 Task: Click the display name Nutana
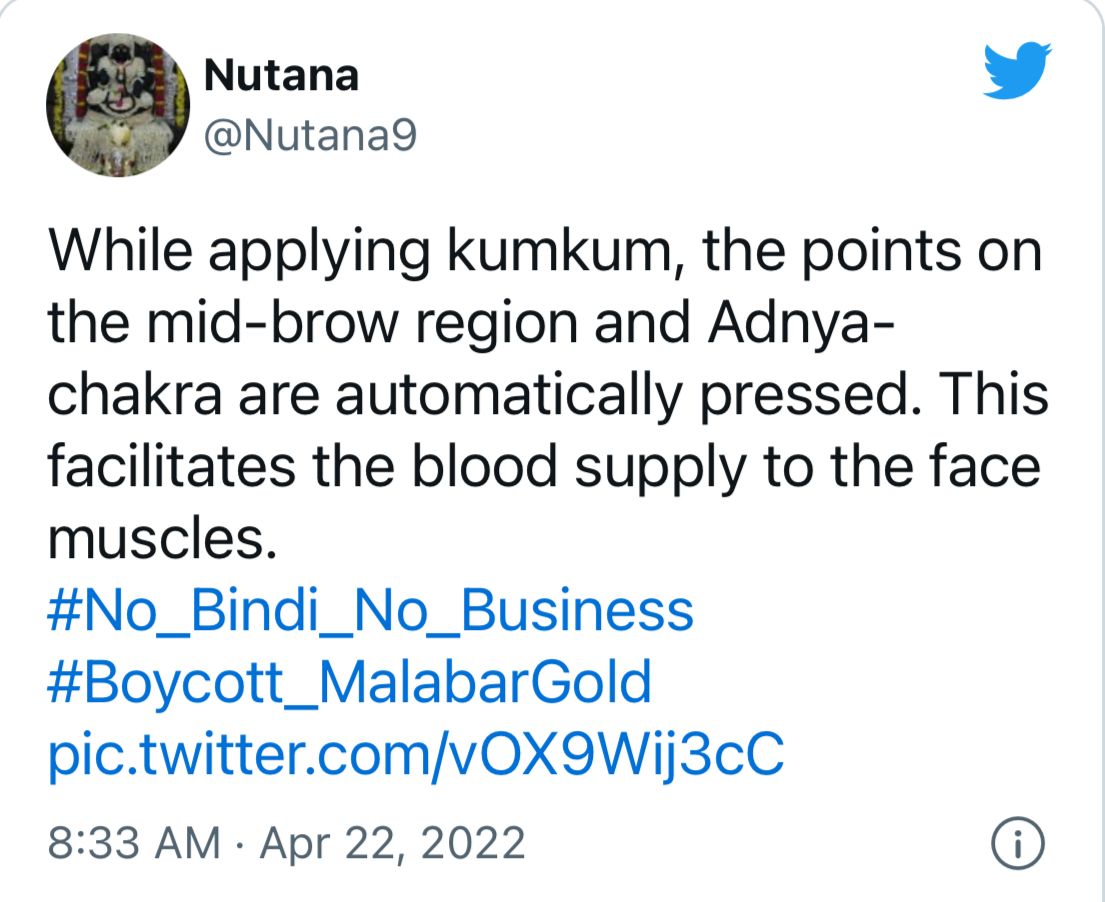click(280, 75)
